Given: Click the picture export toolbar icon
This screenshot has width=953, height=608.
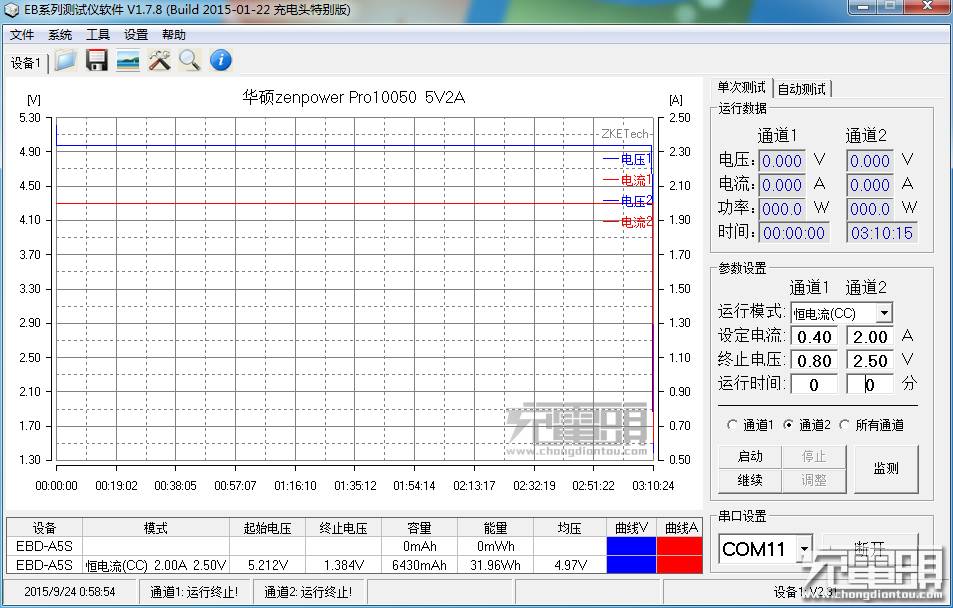Looking at the screenshot, I should pyautogui.click(x=128, y=61).
